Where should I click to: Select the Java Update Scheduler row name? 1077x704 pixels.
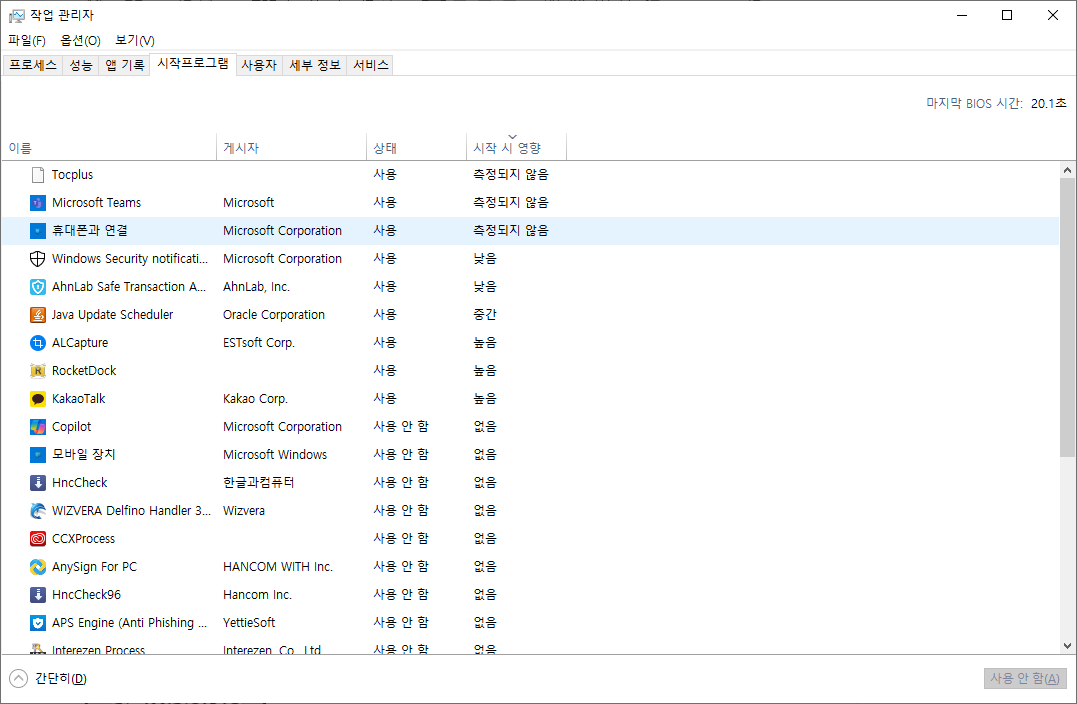point(113,315)
